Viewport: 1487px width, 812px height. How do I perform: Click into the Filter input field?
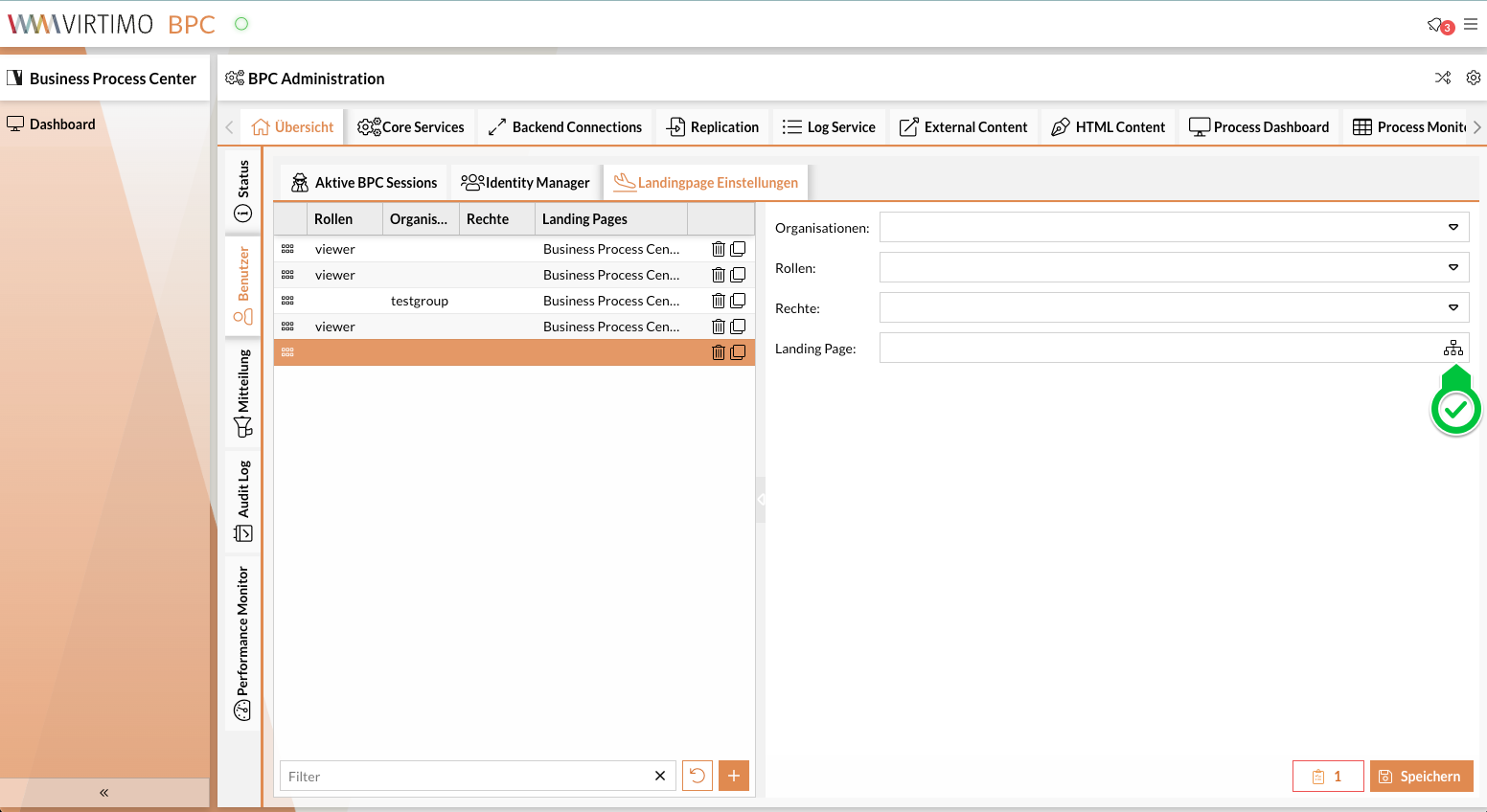[x=465, y=777]
